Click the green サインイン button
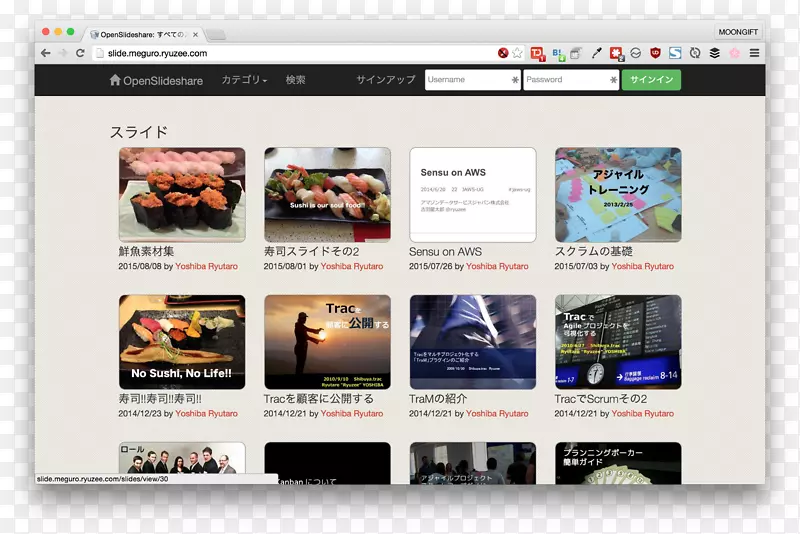 coord(651,80)
